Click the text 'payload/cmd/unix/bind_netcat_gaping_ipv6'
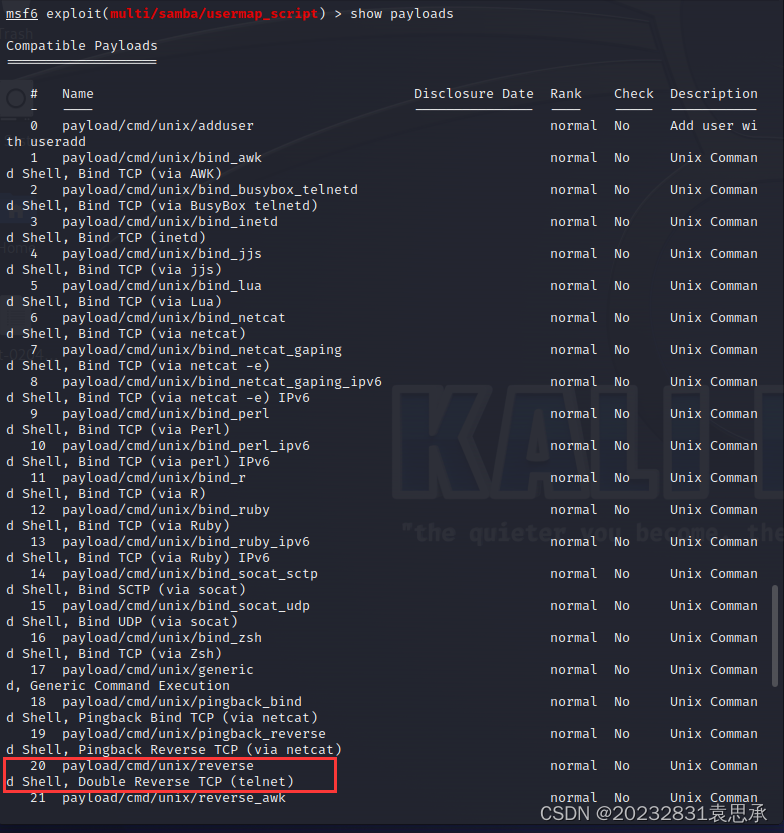 [x=221, y=381]
